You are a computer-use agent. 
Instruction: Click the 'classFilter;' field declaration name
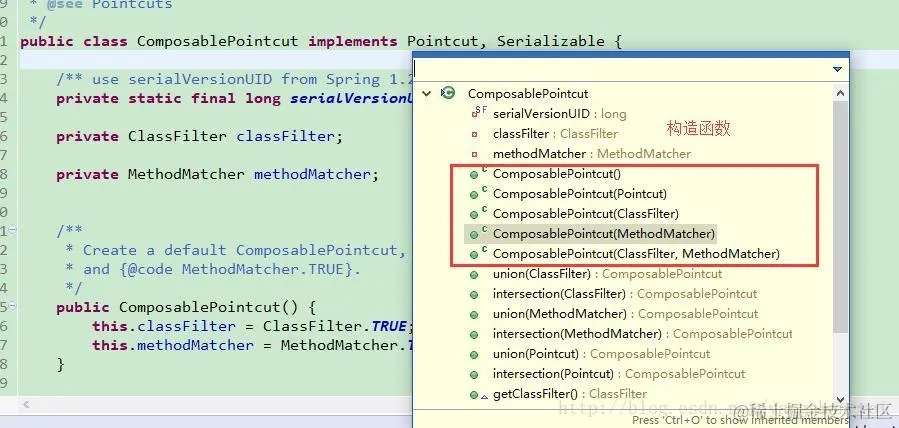coord(290,136)
